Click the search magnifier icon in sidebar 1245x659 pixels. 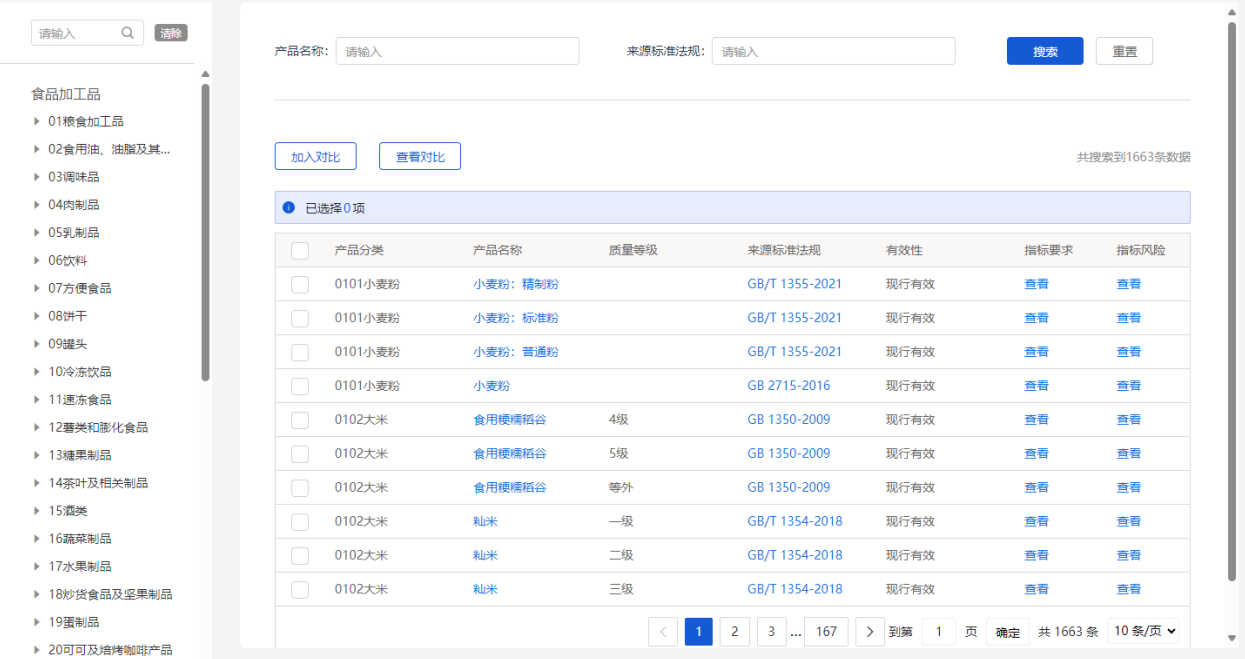(128, 33)
